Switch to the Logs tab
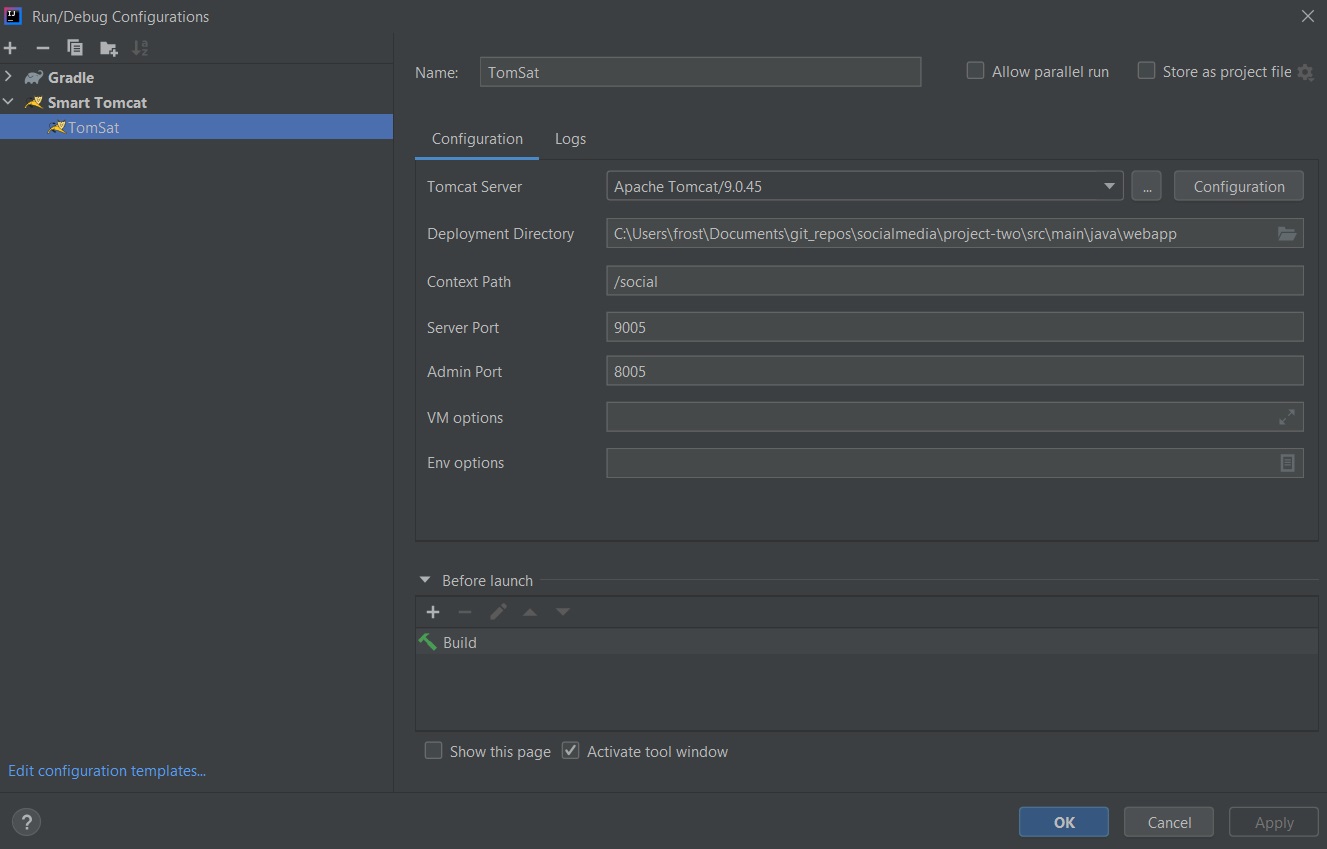 pos(570,139)
